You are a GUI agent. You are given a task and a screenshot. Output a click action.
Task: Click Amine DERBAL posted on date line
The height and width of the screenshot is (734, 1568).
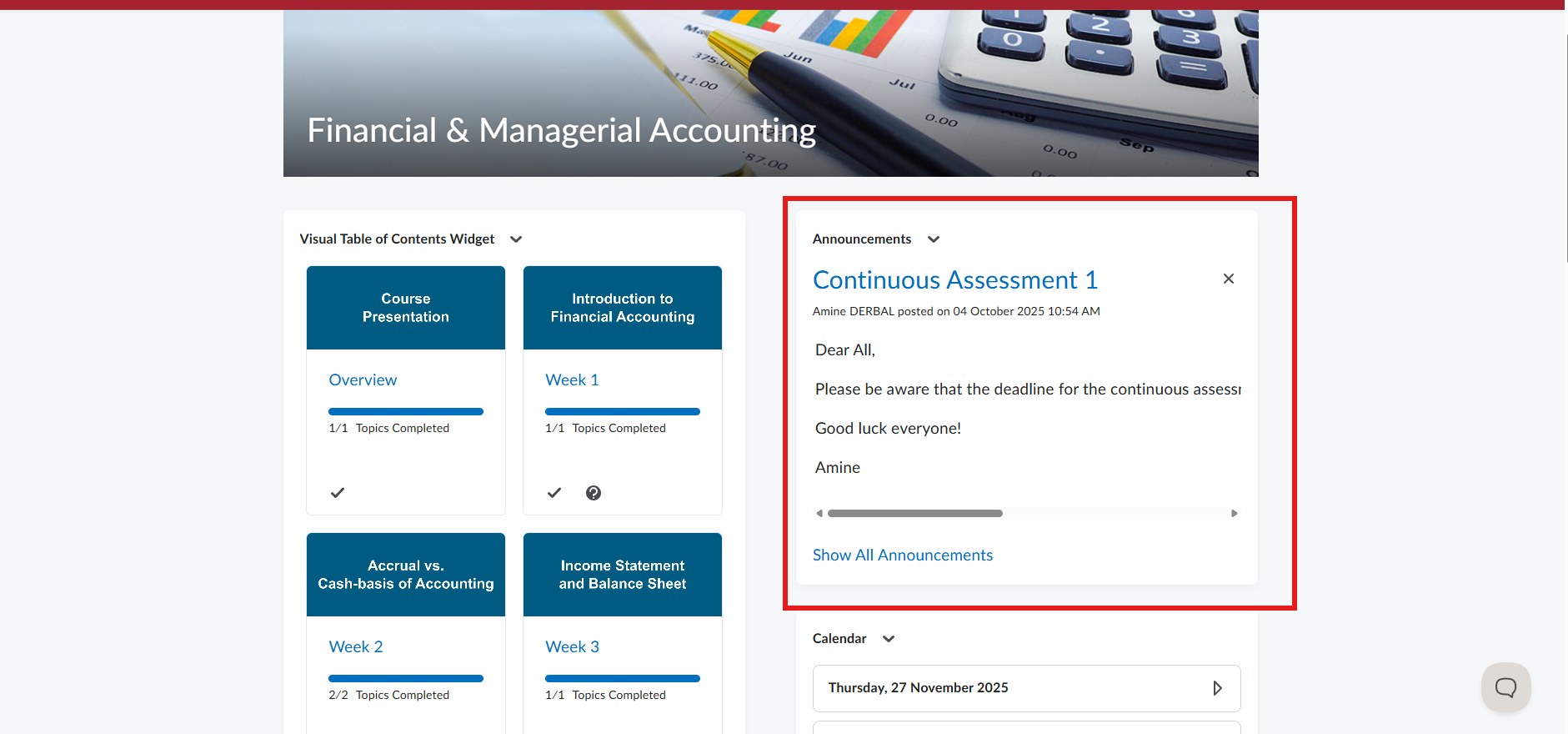tap(956, 311)
